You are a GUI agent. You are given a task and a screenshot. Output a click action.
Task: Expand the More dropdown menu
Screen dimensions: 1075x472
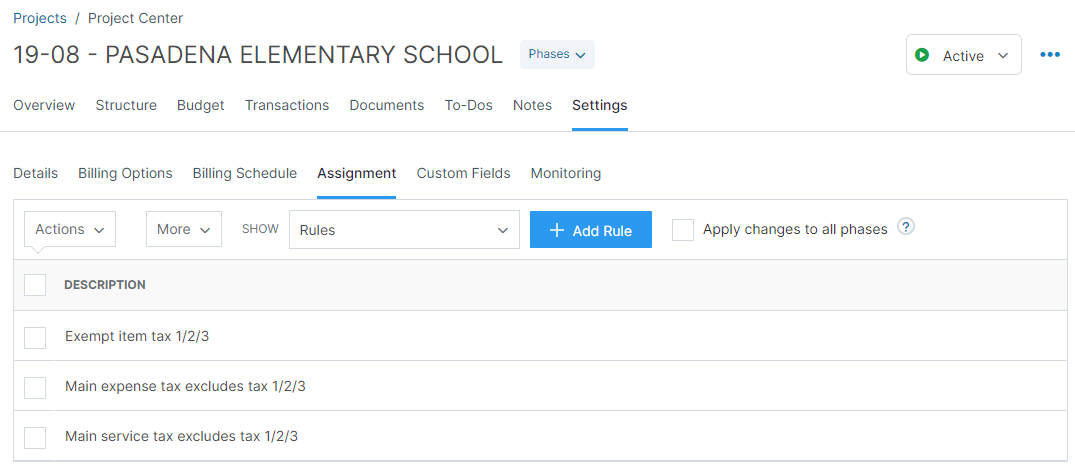184,229
